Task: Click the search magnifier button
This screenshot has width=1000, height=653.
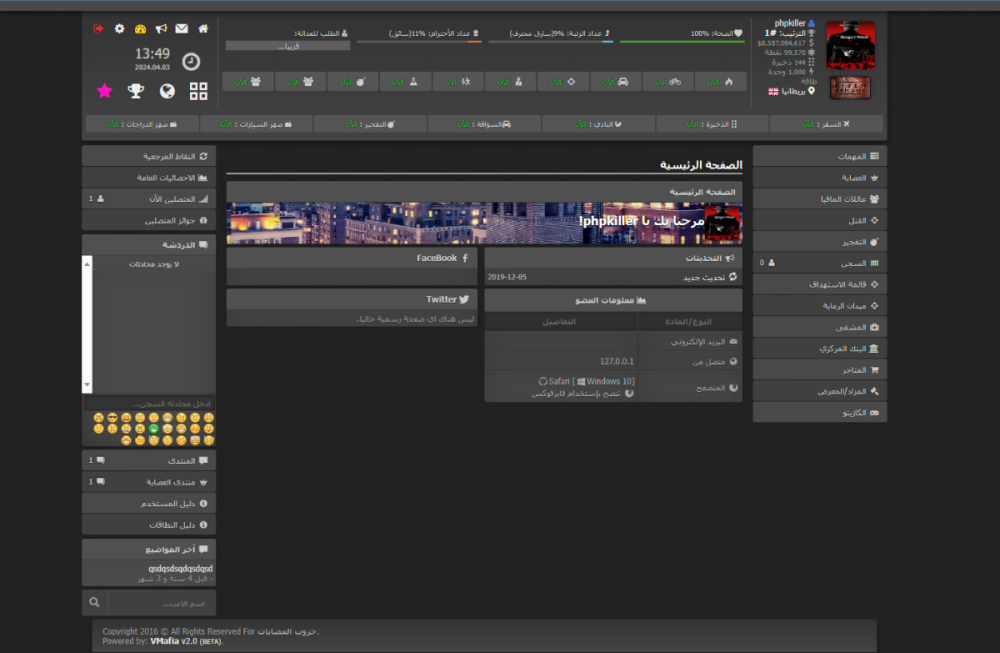Action: 94,602
